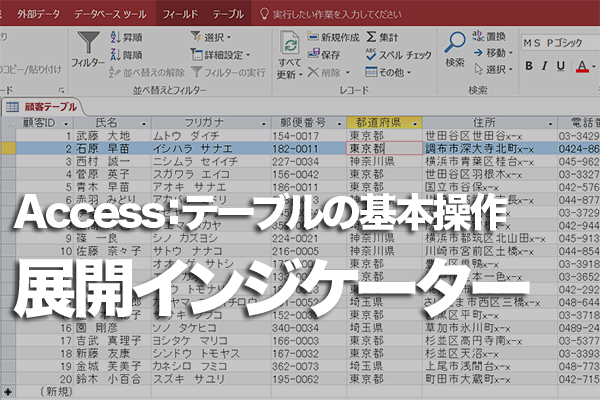The height and width of the screenshot is (400, 600).
Task: Open the 顧客ID column filter arrow
Action: tap(66, 124)
